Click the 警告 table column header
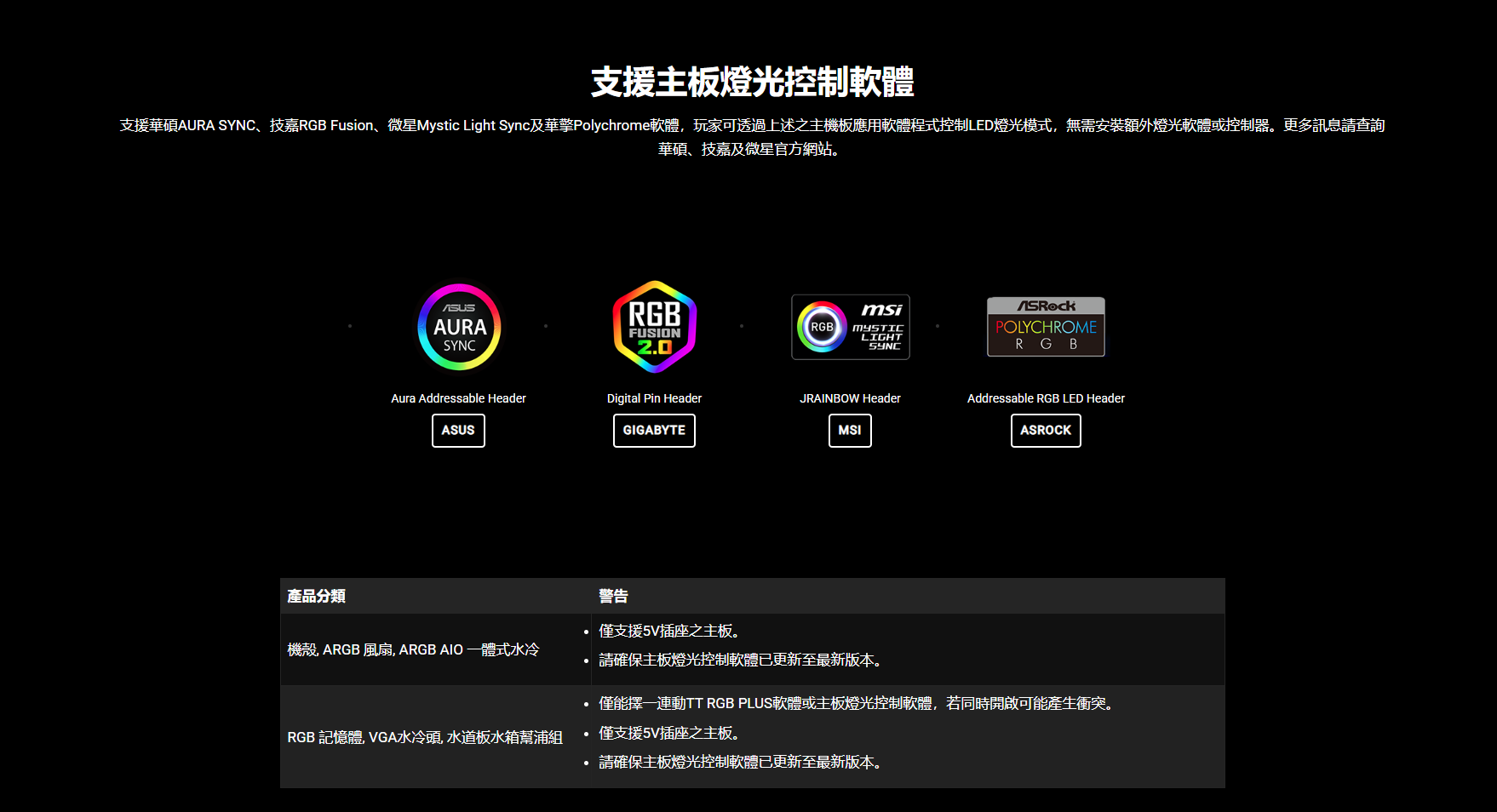 pyautogui.click(x=613, y=596)
